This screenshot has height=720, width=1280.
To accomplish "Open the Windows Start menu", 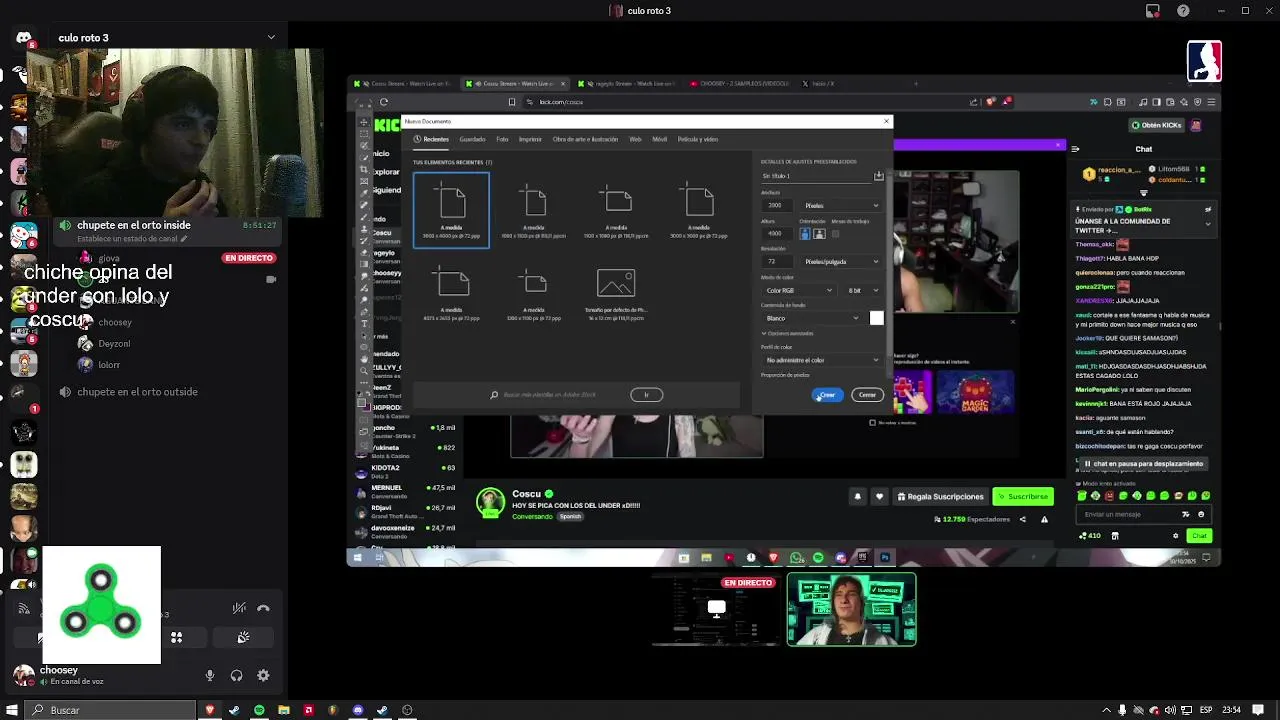I will (12, 710).
